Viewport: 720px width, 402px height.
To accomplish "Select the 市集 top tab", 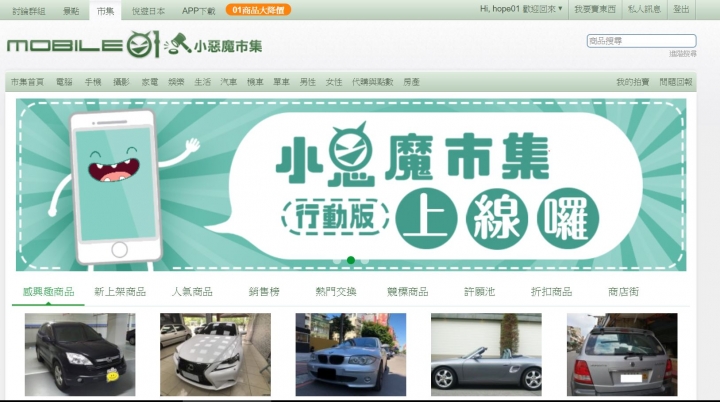I will (x=105, y=11).
